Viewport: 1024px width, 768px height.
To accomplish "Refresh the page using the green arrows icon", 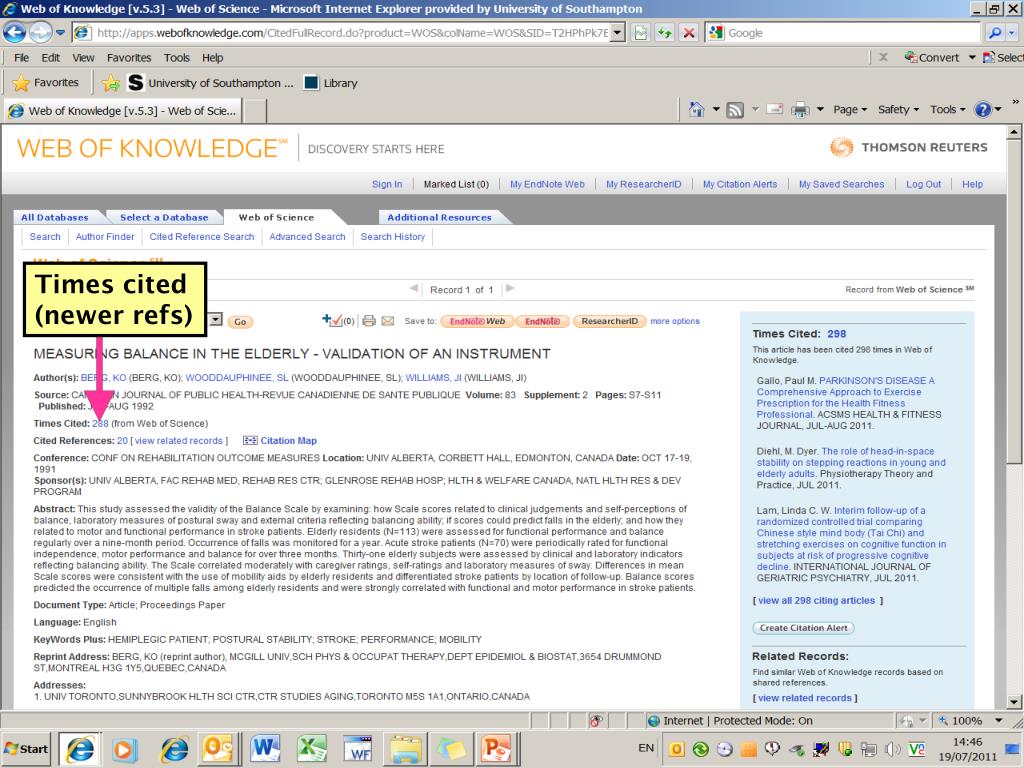I will pyautogui.click(x=664, y=33).
